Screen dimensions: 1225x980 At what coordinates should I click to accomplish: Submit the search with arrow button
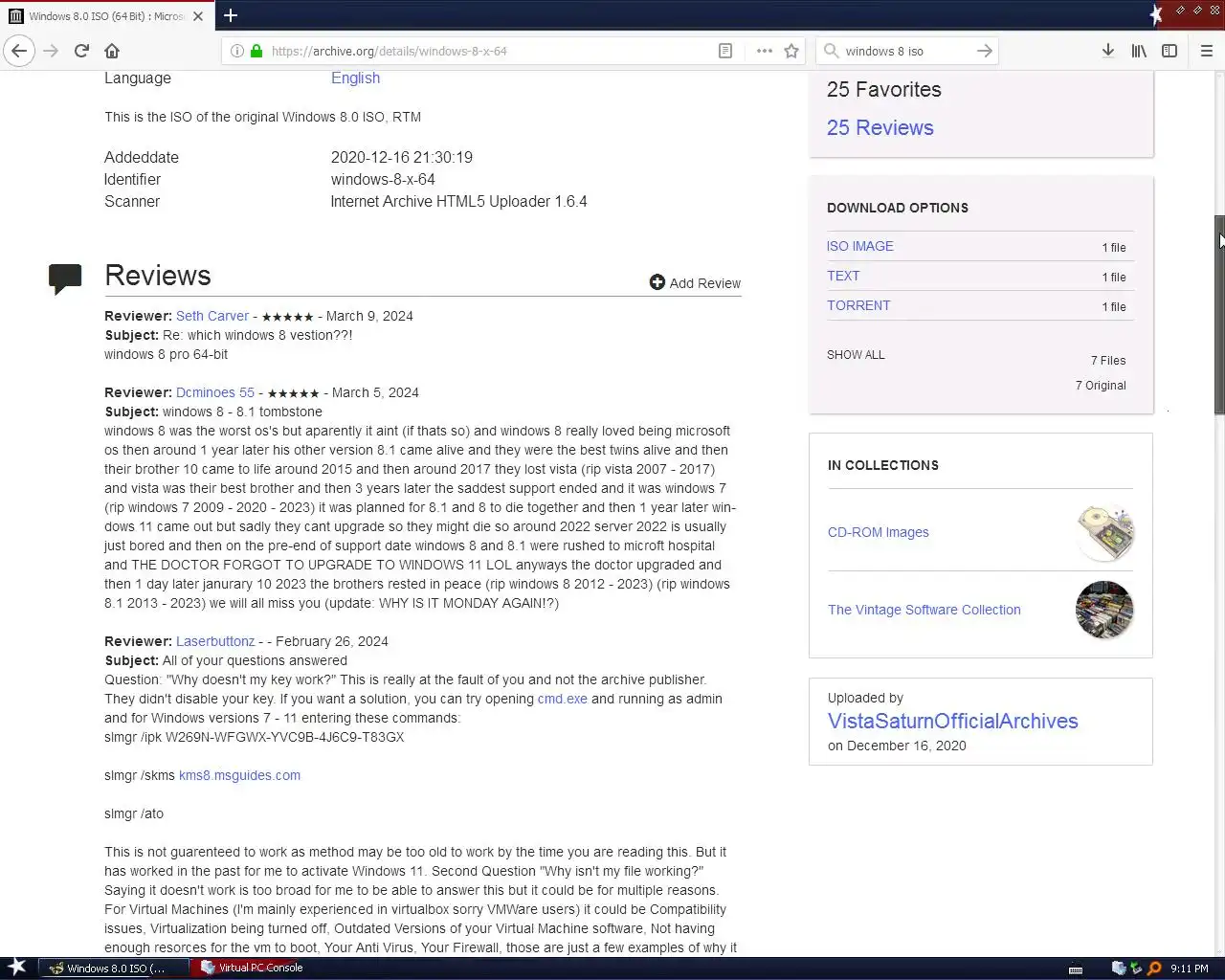click(x=984, y=51)
